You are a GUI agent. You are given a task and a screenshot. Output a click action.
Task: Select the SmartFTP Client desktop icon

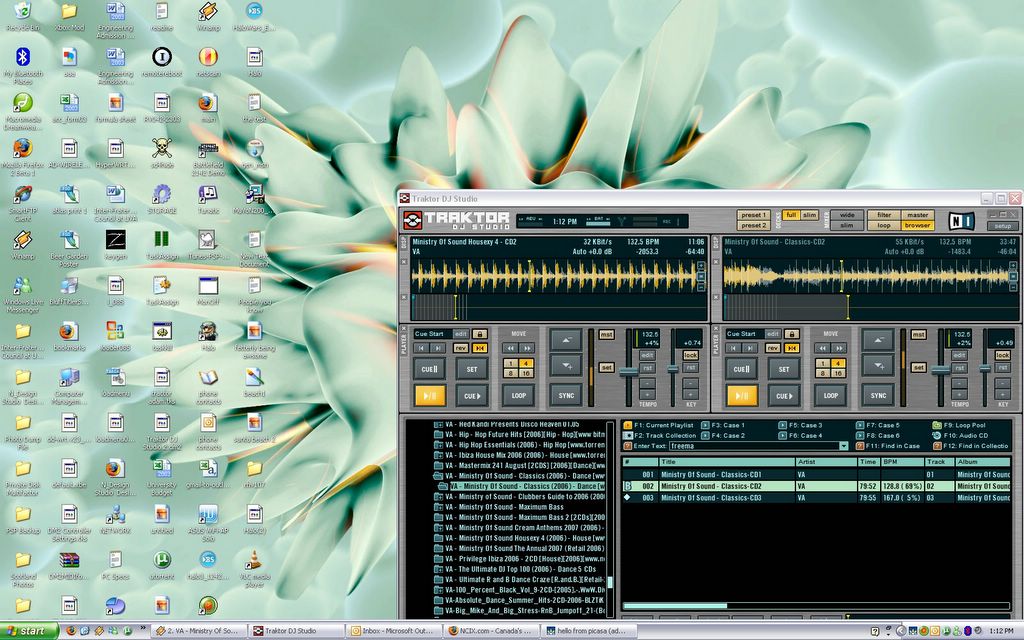pos(23,203)
